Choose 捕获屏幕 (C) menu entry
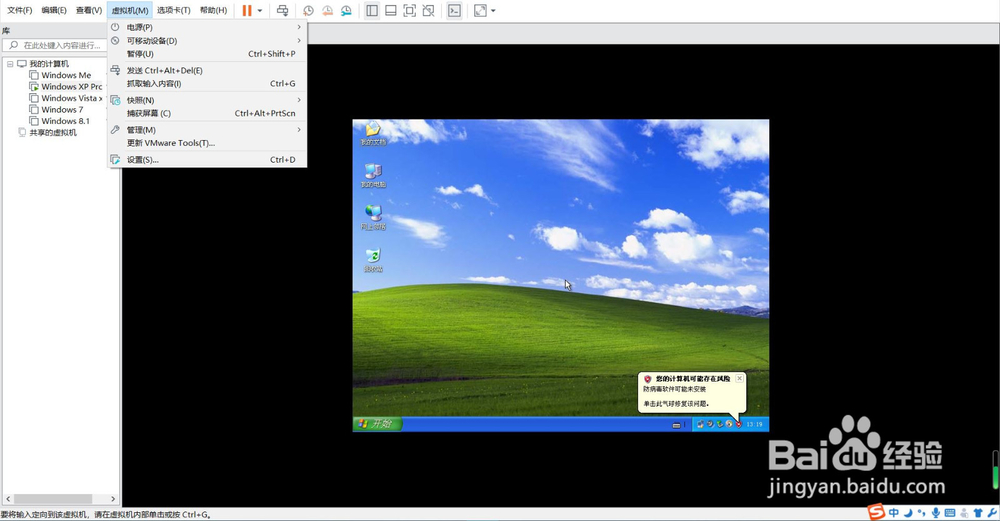 (x=207, y=114)
